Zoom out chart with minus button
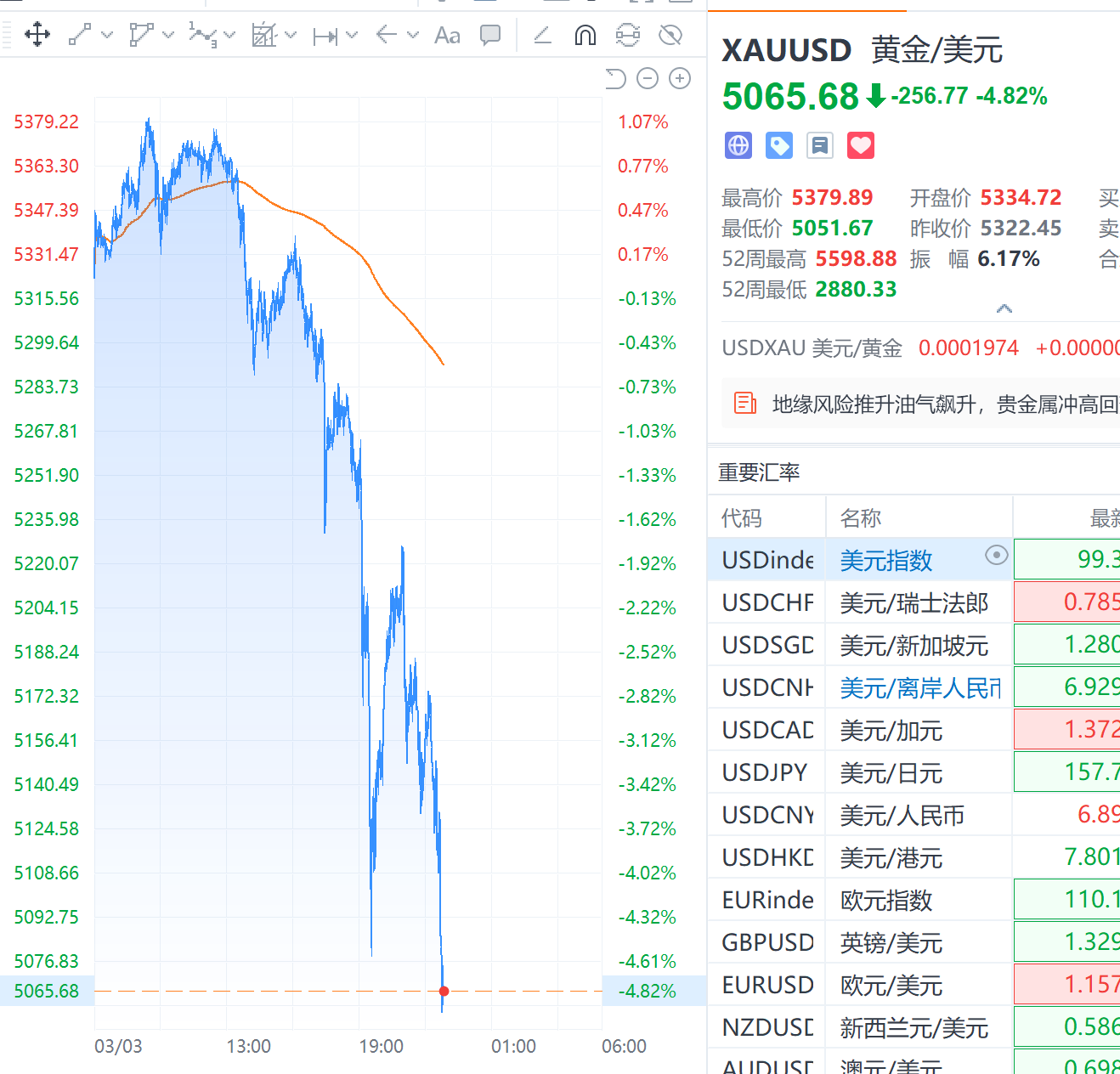 [648, 79]
